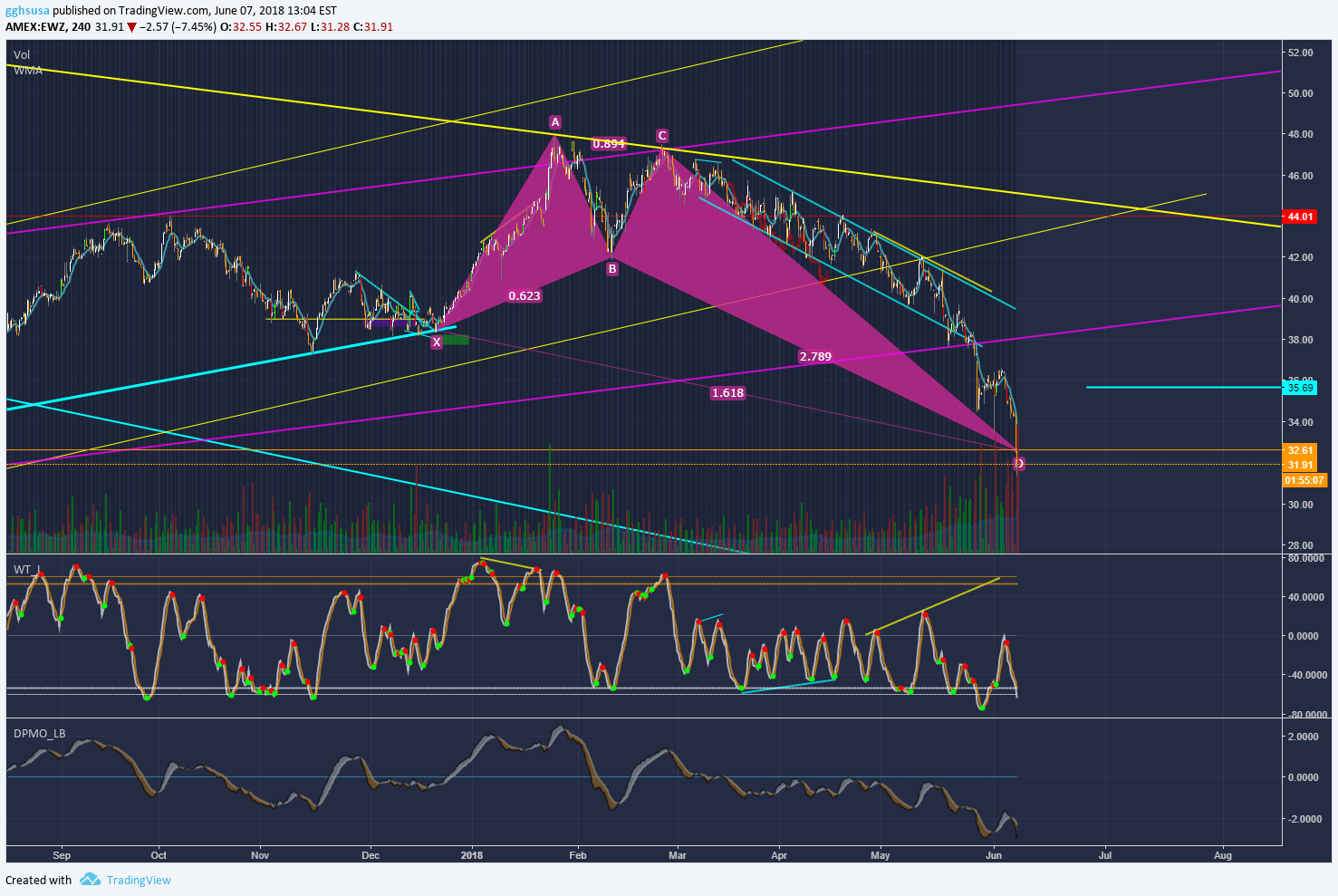The height and width of the screenshot is (896, 1338).
Task: Click the -2.0000 DPMO axis value
Action: click(1305, 819)
